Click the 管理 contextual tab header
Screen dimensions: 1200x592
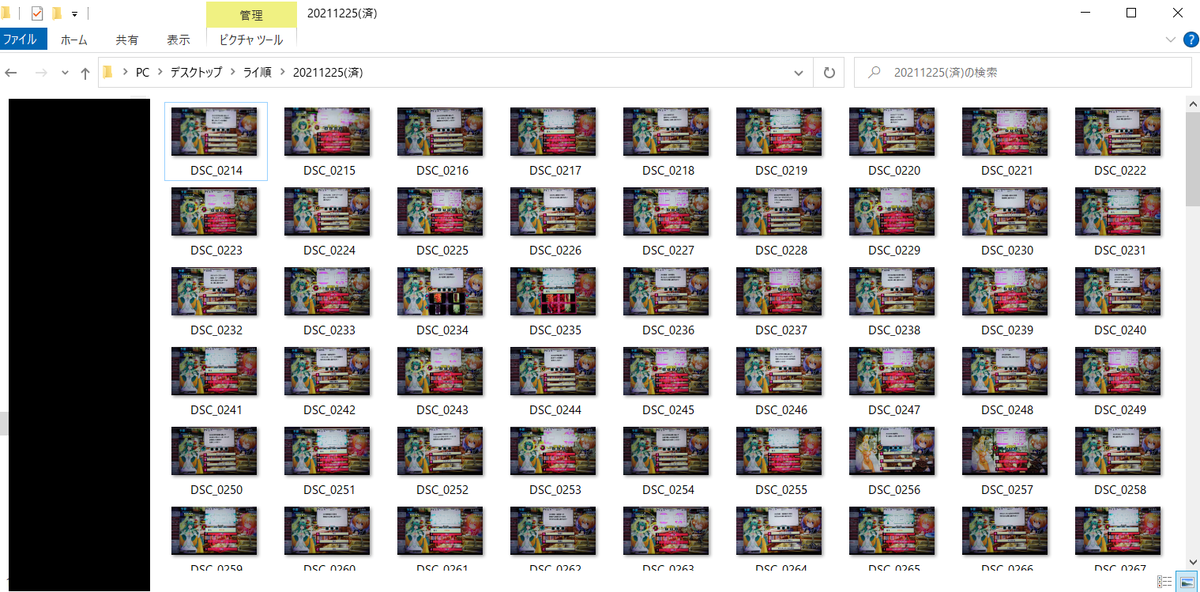click(x=251, y=14)
